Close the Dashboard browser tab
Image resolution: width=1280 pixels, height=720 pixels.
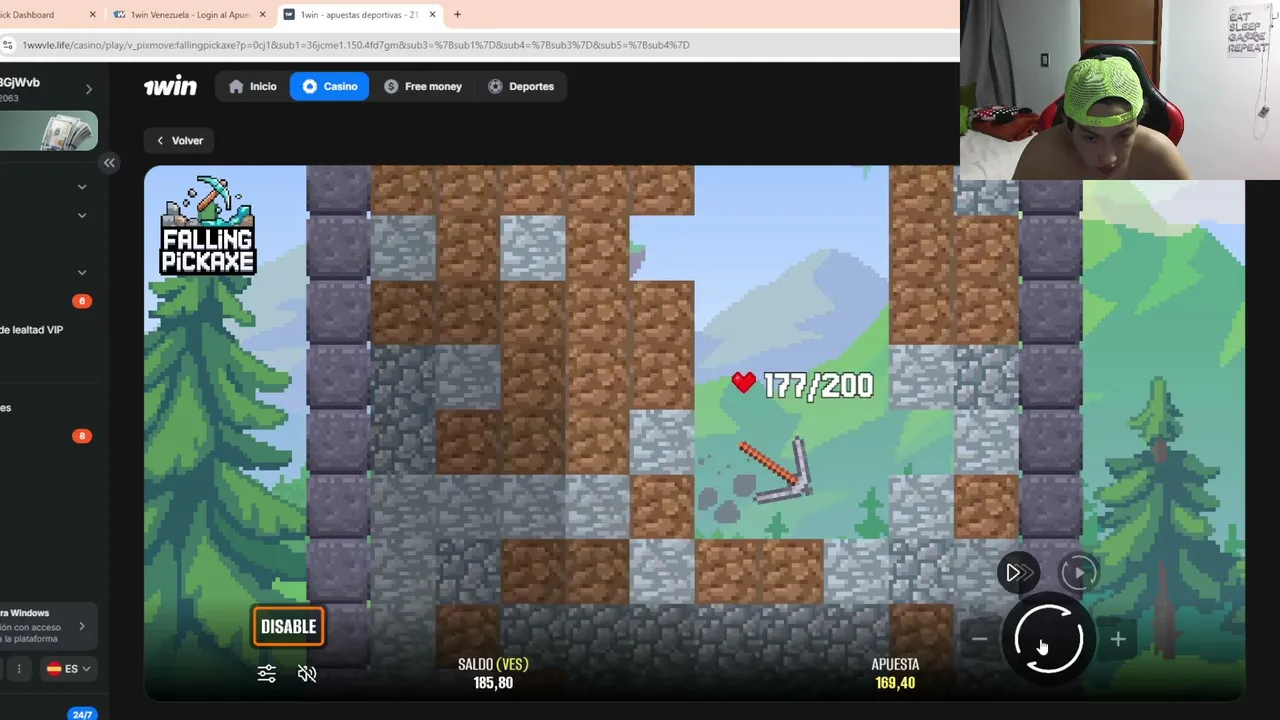tap(93, 15)
